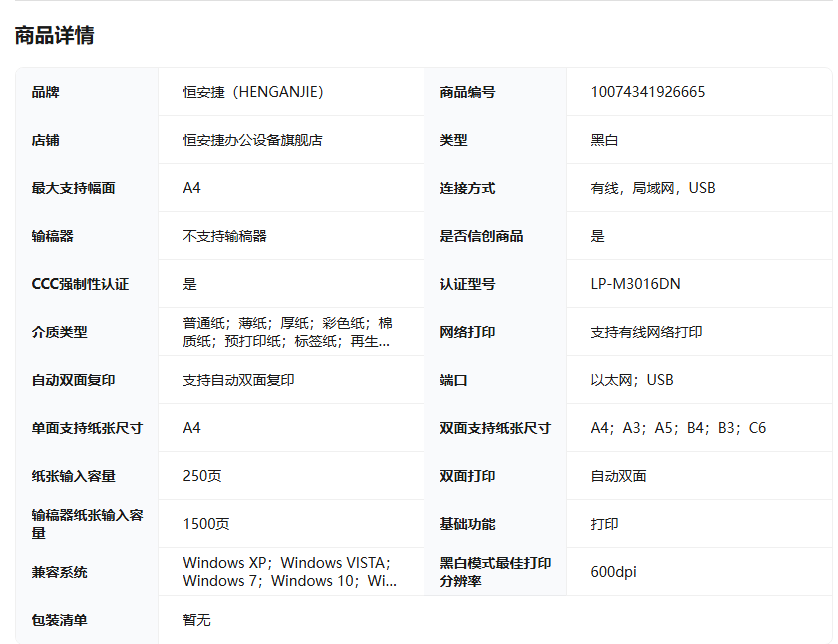Viewport: 838px width, 644px height.
Task: Click the 是否信创商品 label
Action: click(481, 236)
